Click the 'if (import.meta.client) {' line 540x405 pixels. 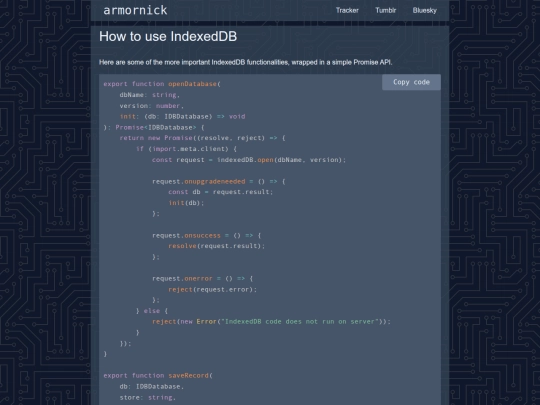pyautogui.click(x=186, y=149)
